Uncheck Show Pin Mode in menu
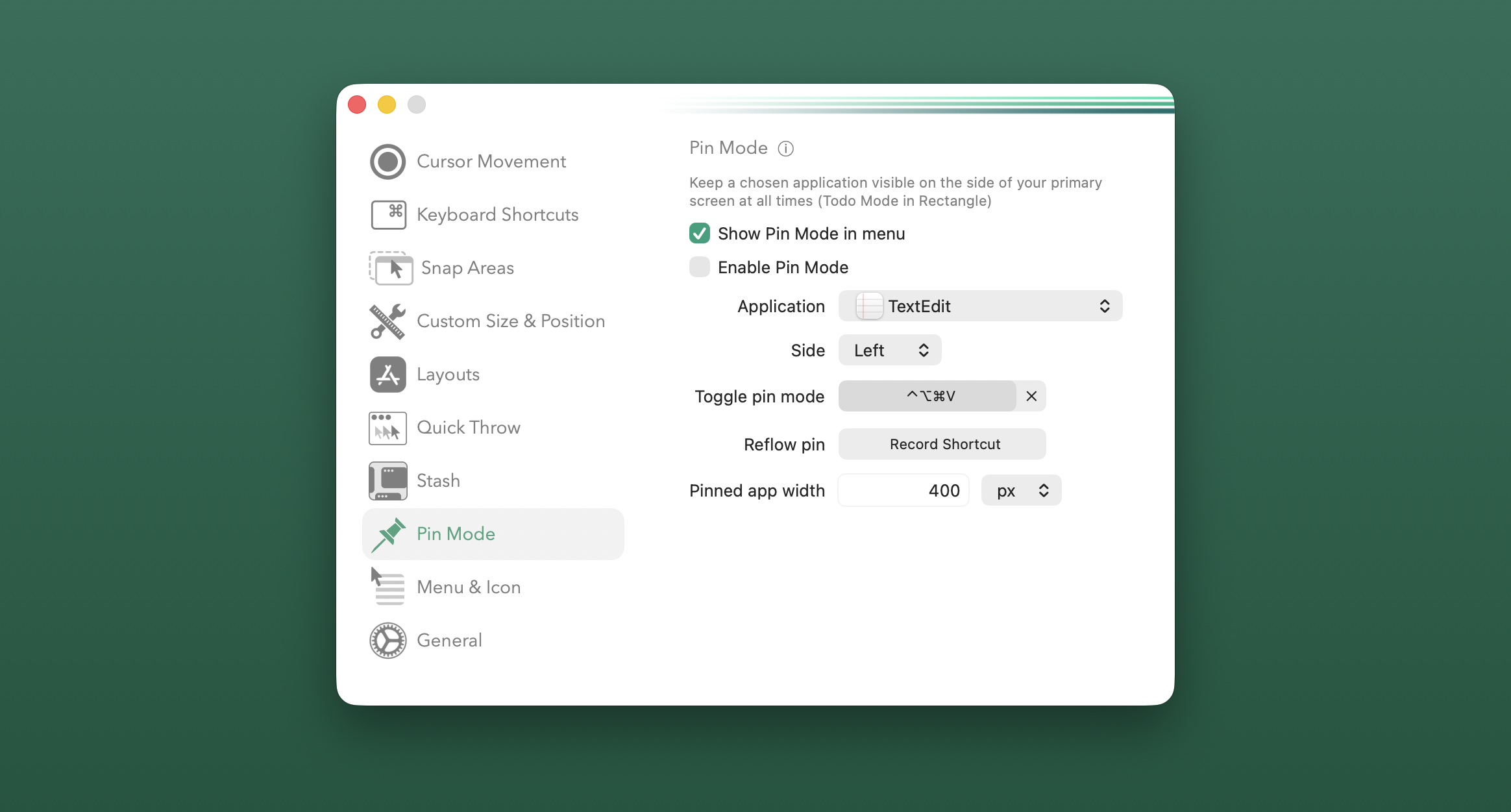This screenshot has height=812, width=1511. pyautogui.click(x=700, y=233)
